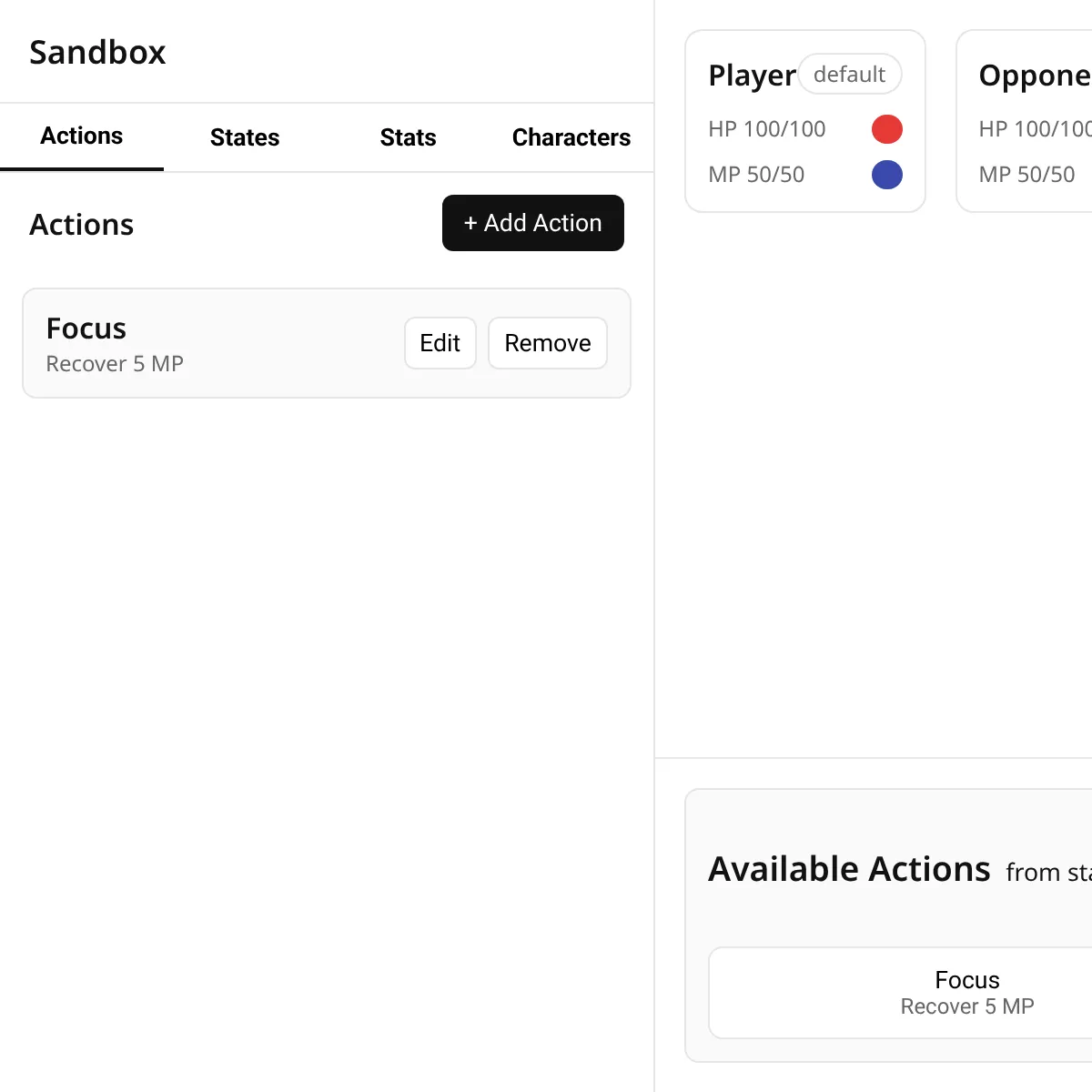Click the + Add Action button
Viewport: 1092px width, 1092px height.
click(533, 223)
